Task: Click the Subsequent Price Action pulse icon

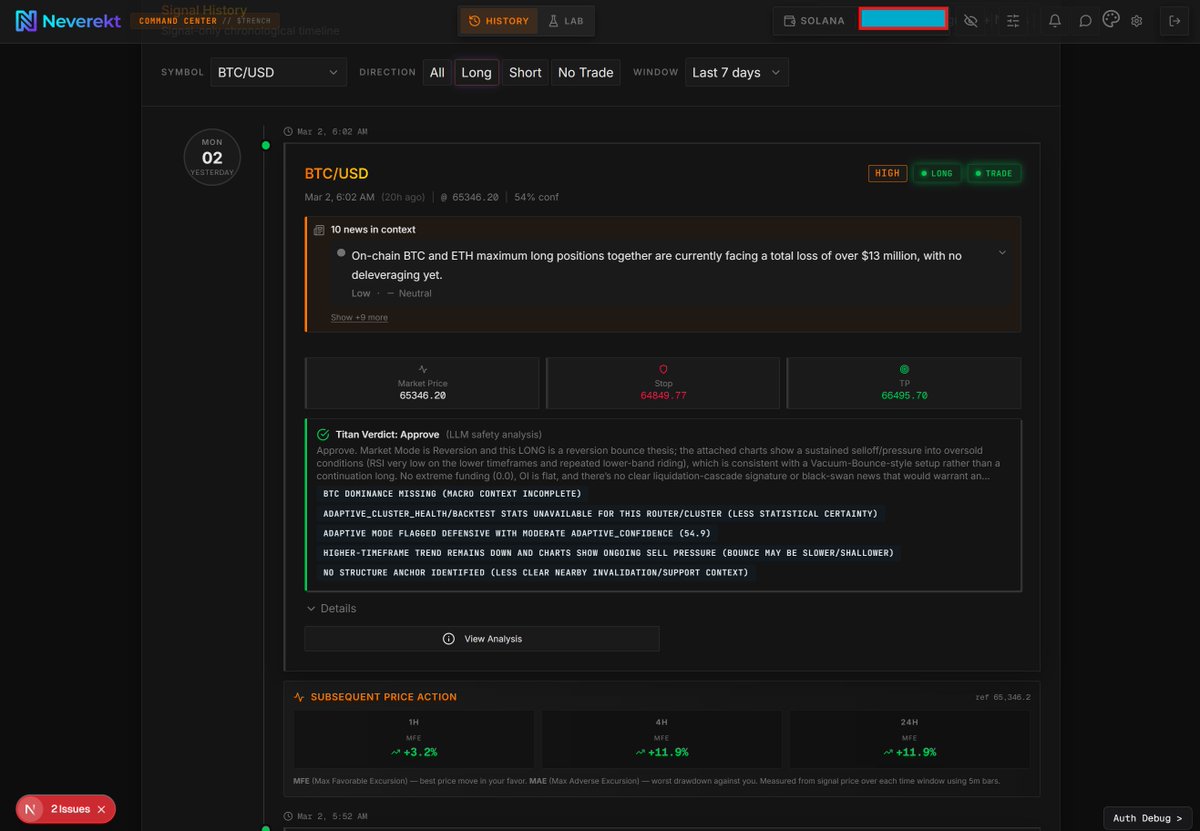Action: tap(299, 697)
